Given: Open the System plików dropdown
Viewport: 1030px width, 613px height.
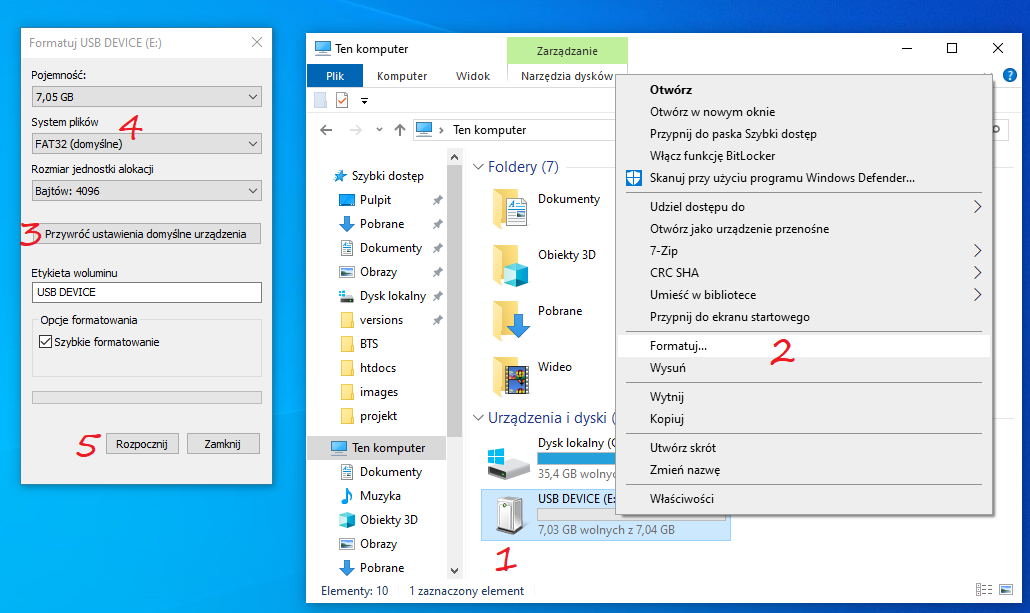Looking at the screenshot, I should [146, 144].
